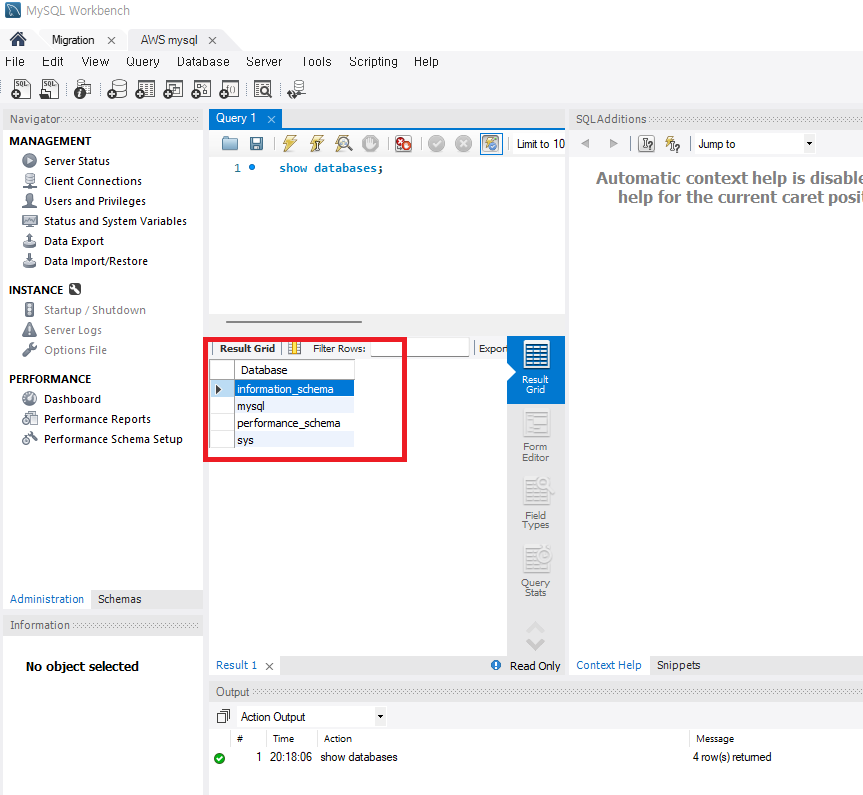Switch to Administration navigator tab
This screenshot has height=795, width=863.
[x=47, y=599]
